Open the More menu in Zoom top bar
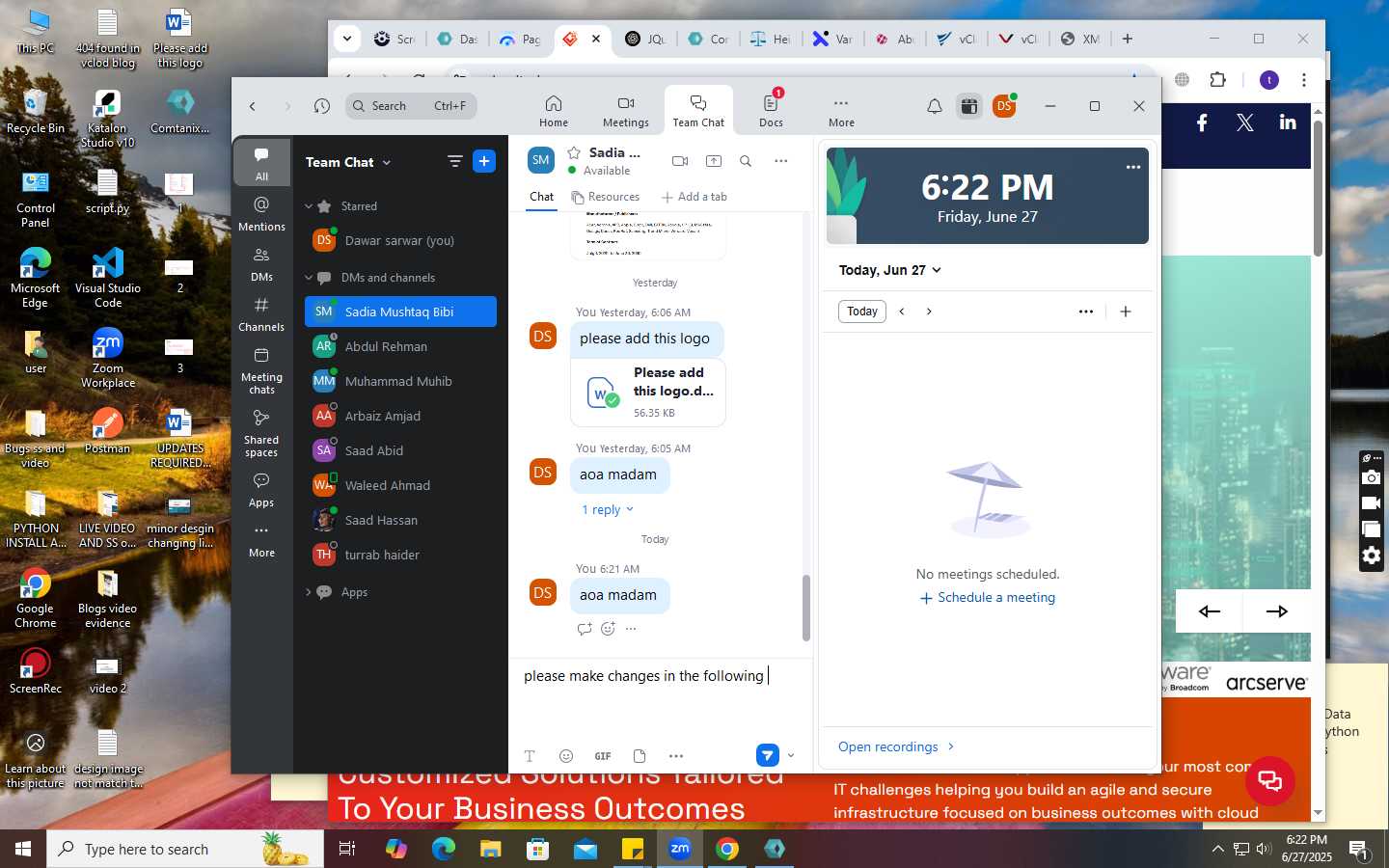 [x=841, y=111]
